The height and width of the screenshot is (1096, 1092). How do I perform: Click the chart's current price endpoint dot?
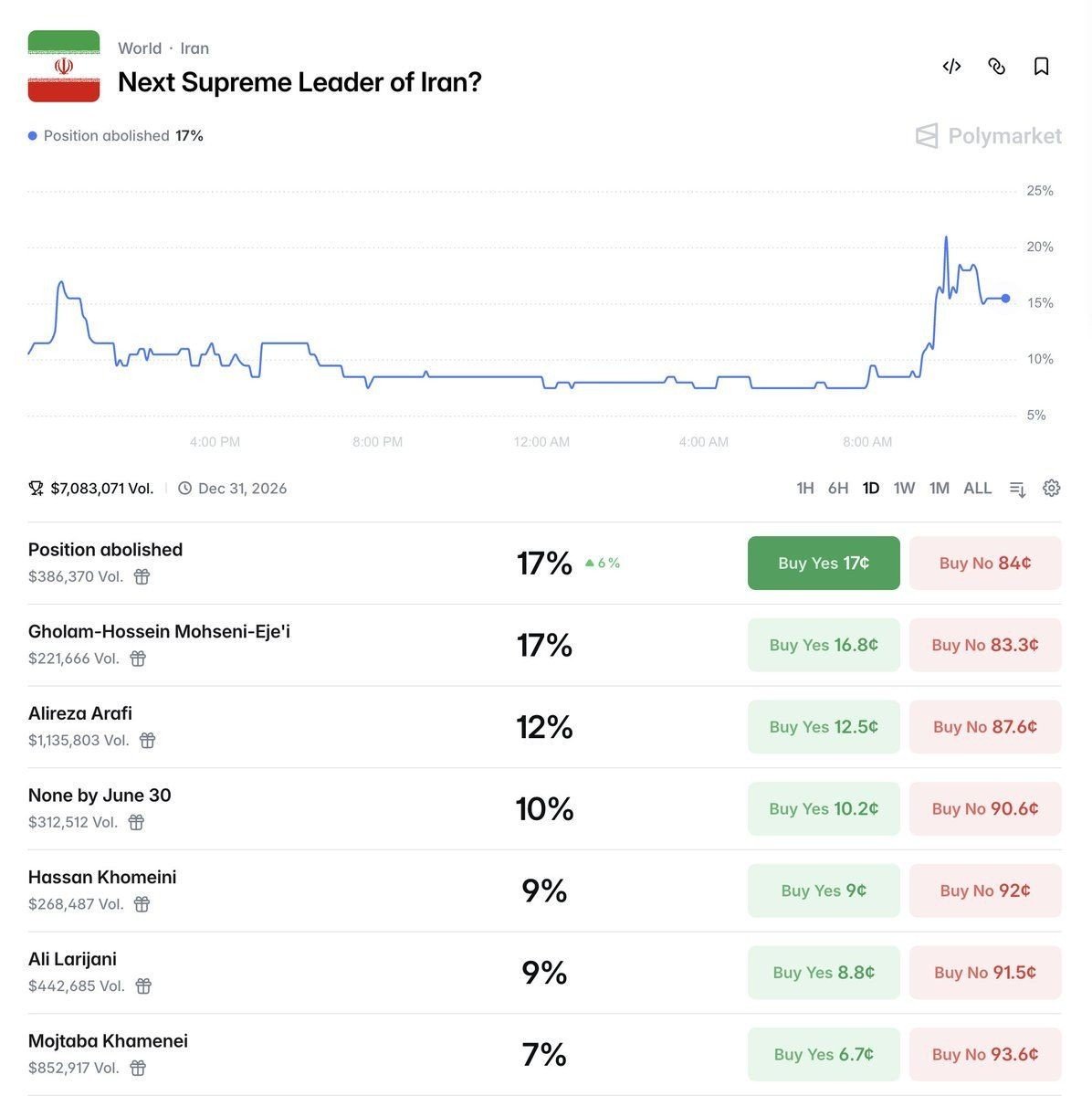[x=1005, y=299]
